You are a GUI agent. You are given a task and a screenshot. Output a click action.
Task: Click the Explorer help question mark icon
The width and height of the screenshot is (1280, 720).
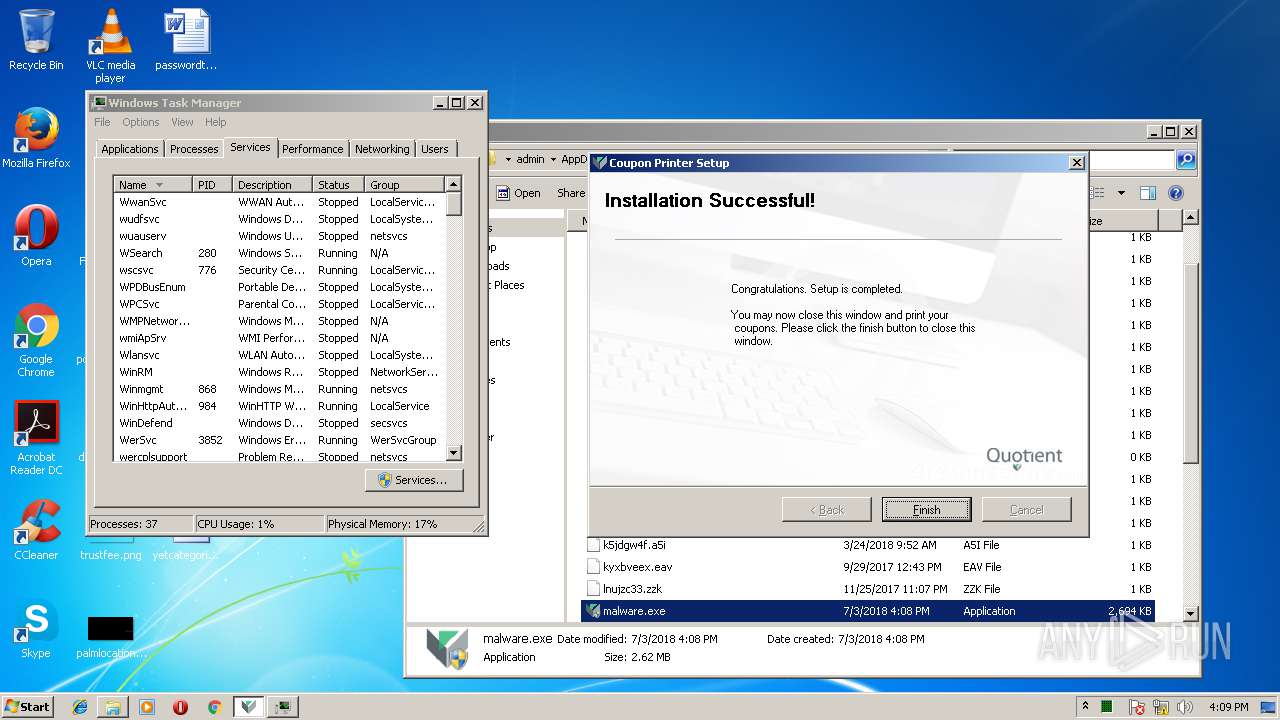pyautogui.click(x=1176, y=193)
